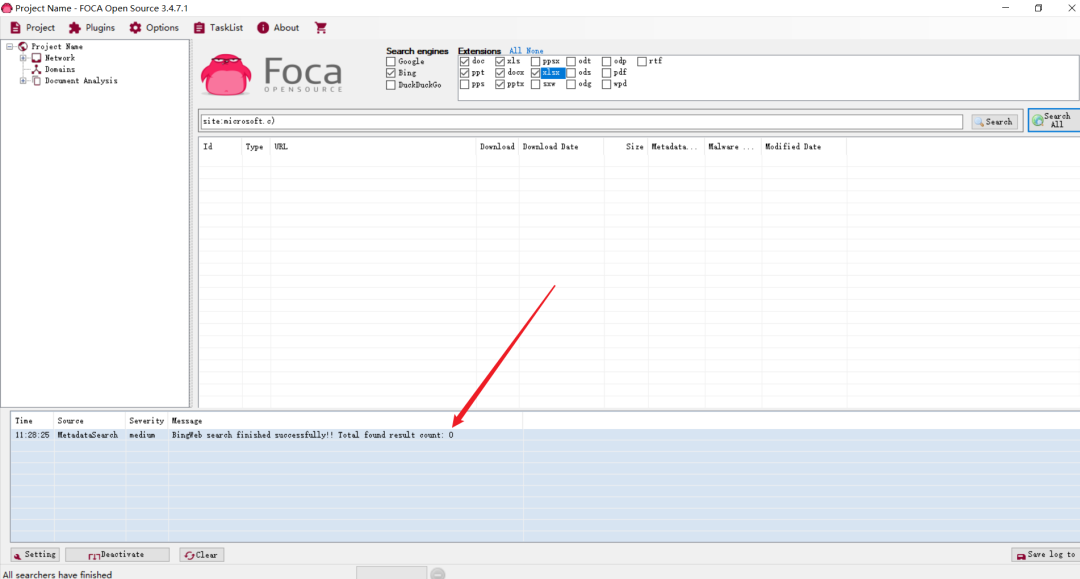
Task: Check the sxw extension
Action: pyautogui.click(x=535, y=84)
